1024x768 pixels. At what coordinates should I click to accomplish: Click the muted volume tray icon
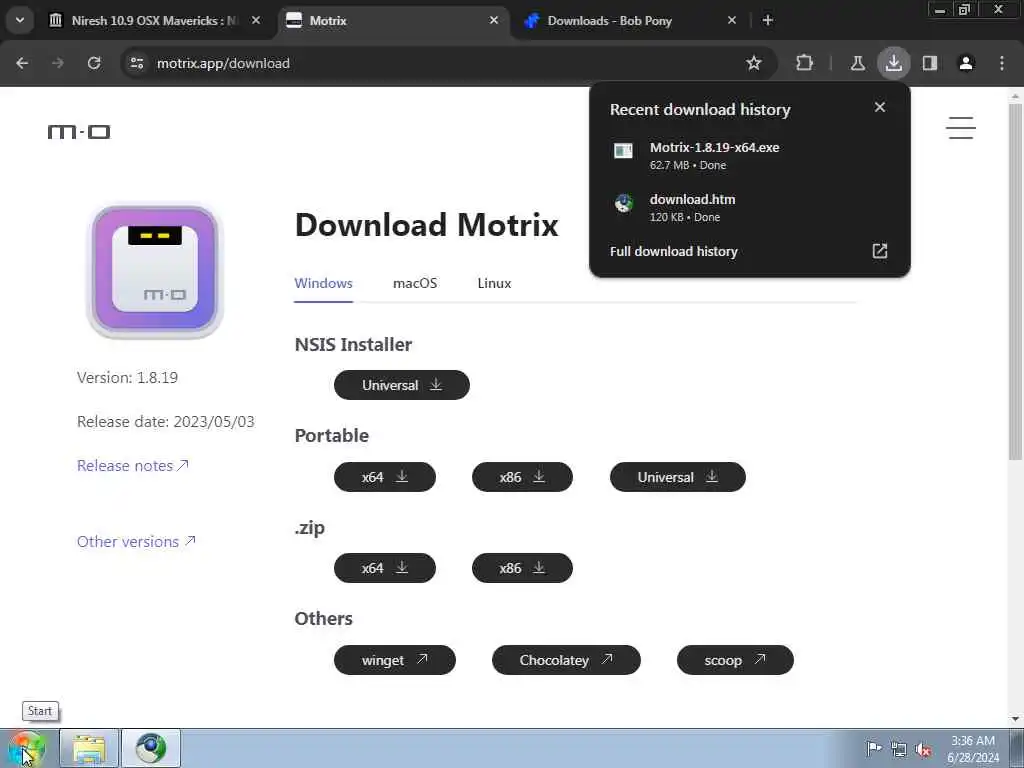[923, 750]
